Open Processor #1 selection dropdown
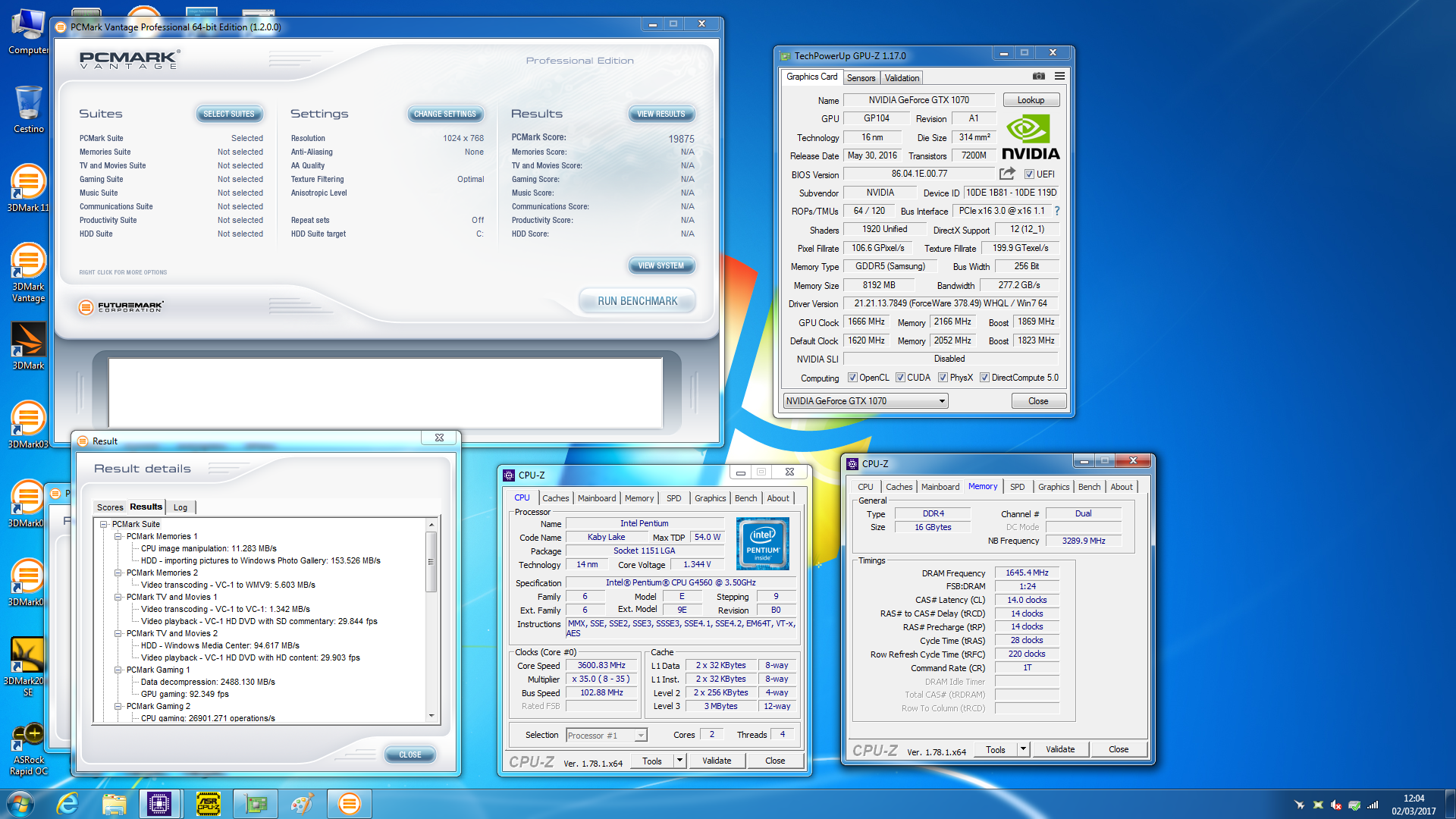 tap(606, 736)
